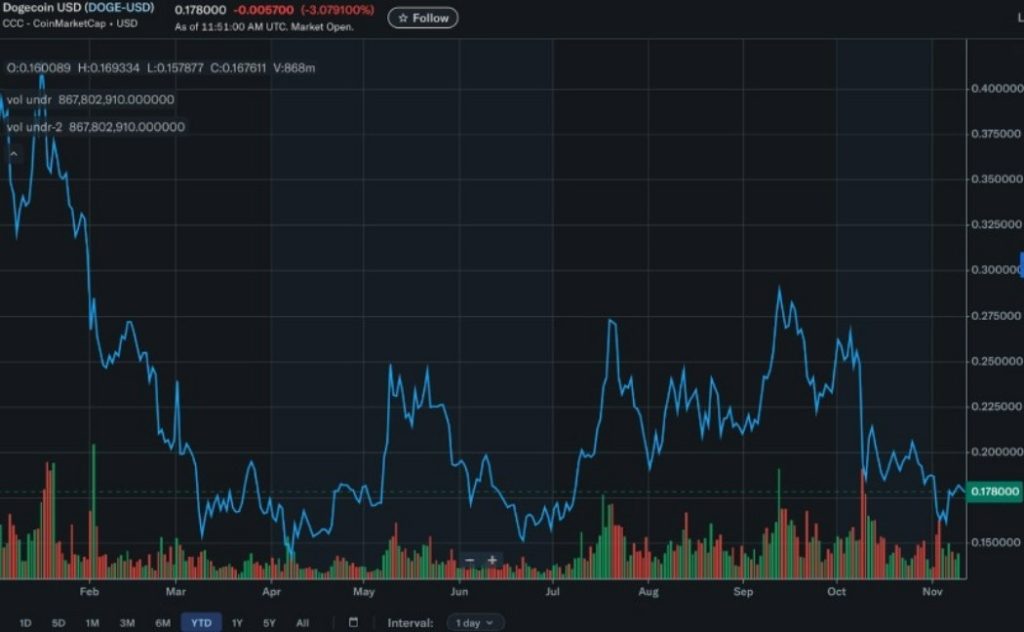Click the OHLC values readout line
The image size is (1024, 632).
pos(160,68)
